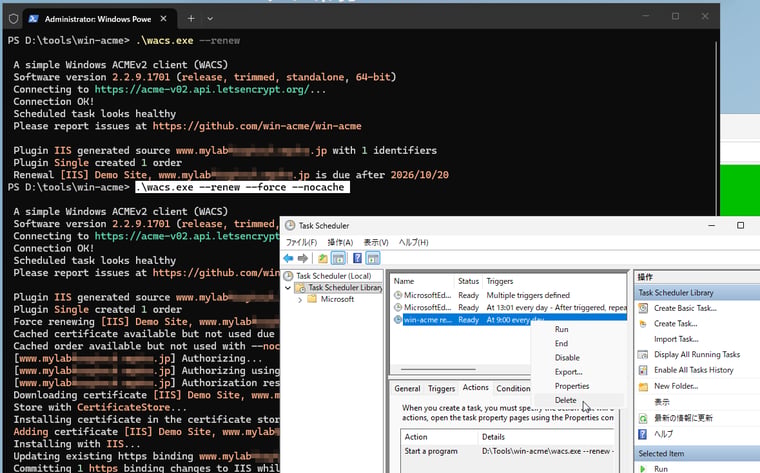
Task: Switch to the Triggers tab
Action: coord(442,389)
